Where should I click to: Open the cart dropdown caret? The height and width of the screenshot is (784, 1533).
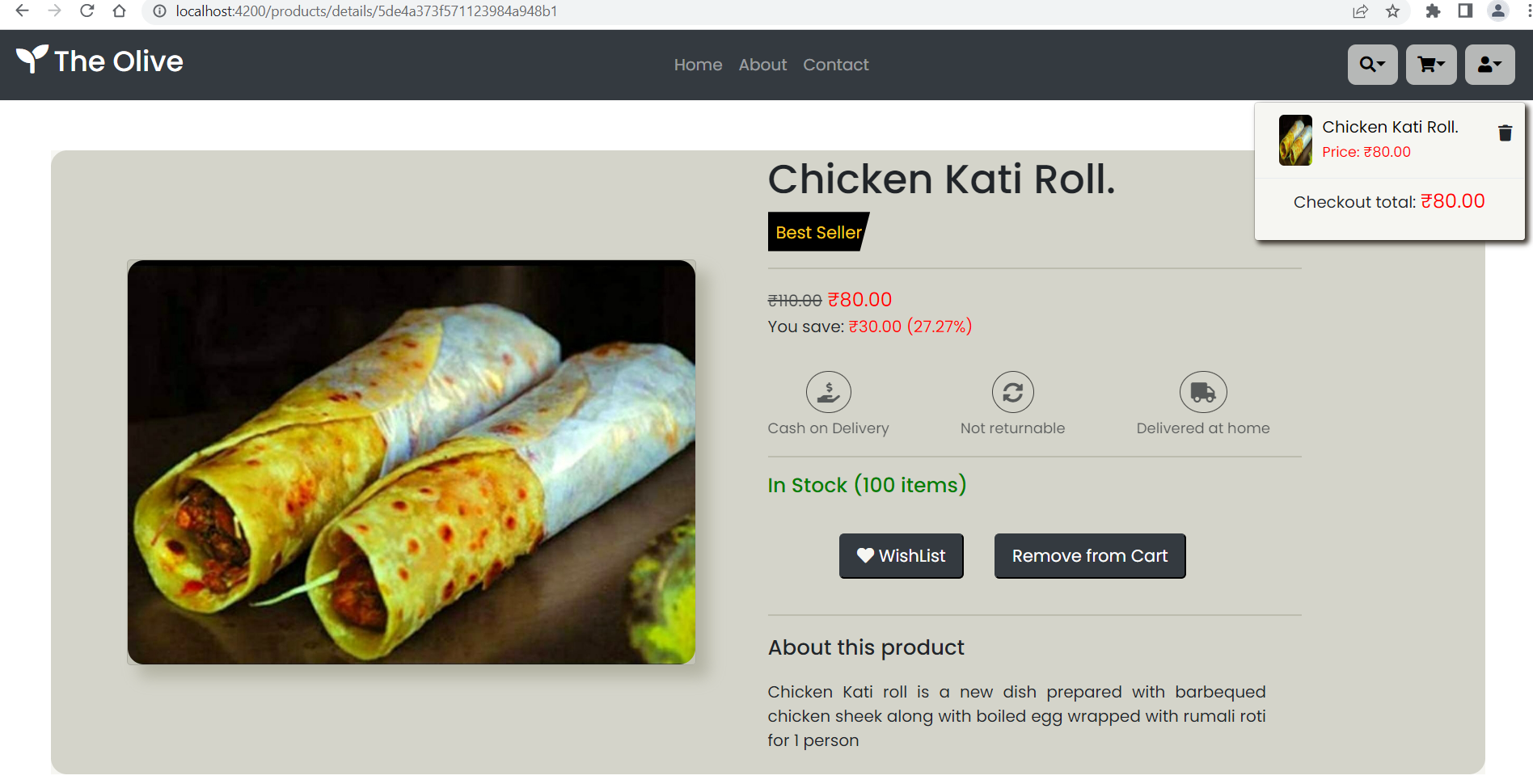point(1442,64)
